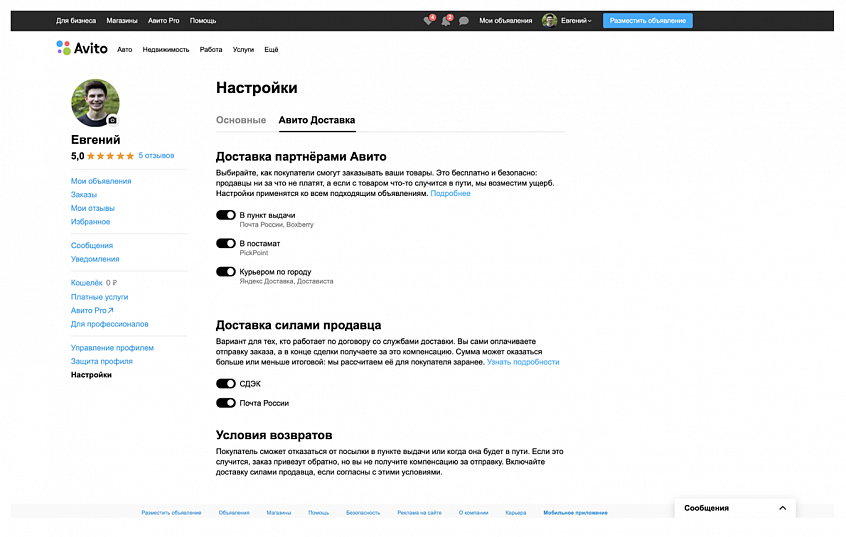
Task: Click footer «Карьера» link
Action: point(515,513)
